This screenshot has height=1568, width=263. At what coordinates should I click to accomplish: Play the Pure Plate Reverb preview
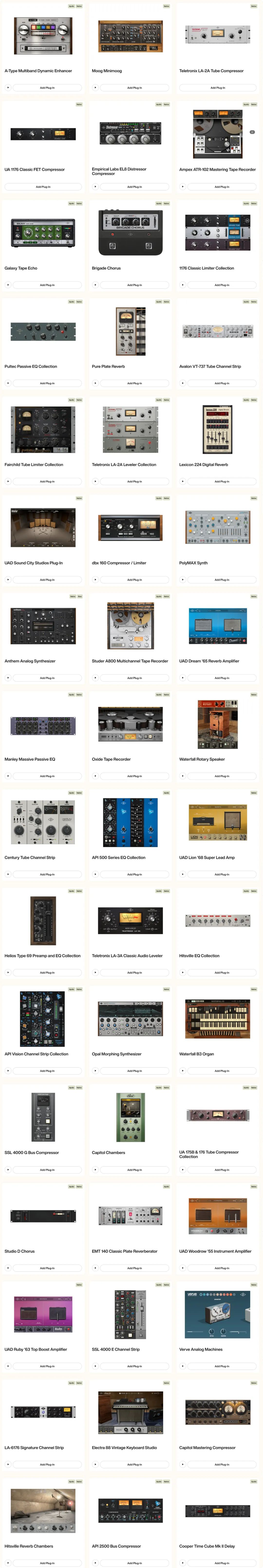point(95,383)
